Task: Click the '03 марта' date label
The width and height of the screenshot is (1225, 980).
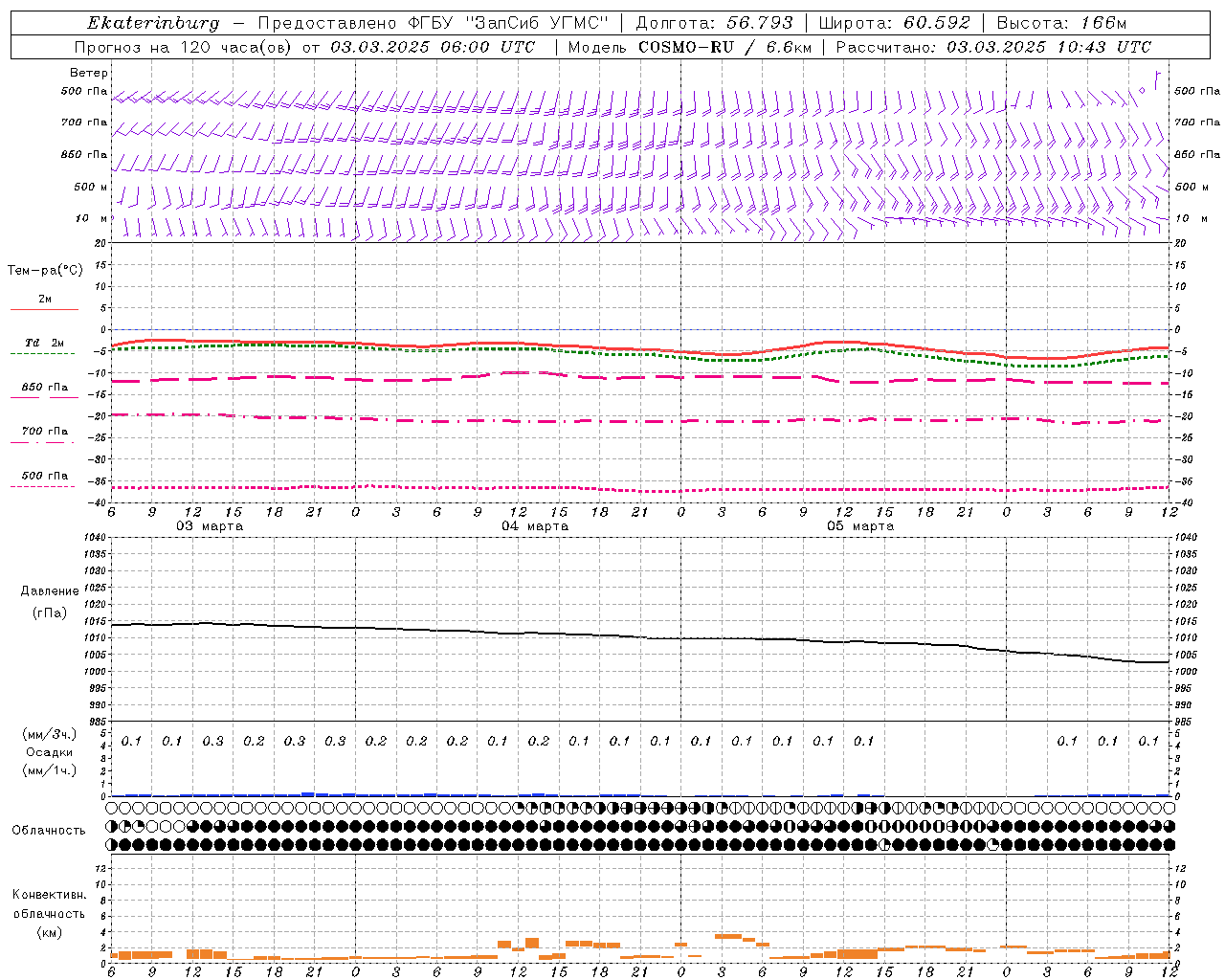Action: tap(210, 526)
